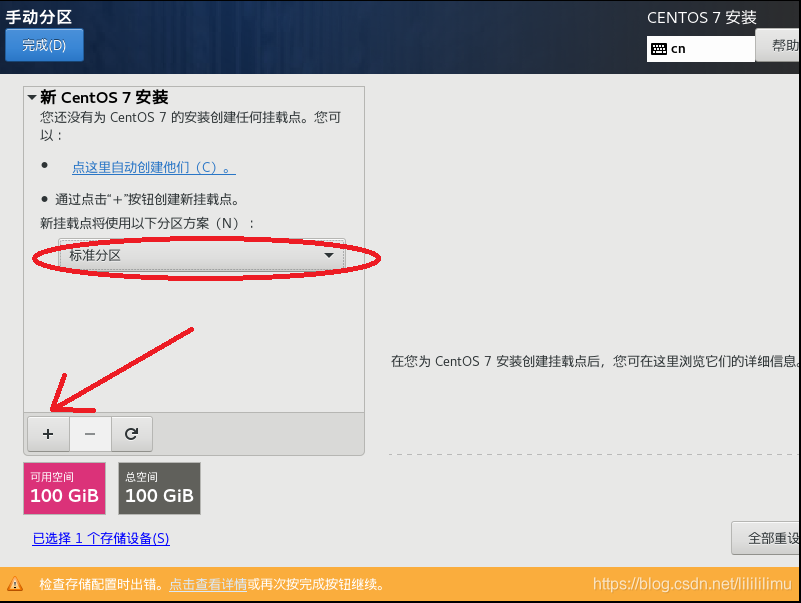The height and width of the screenshot is (603, 801).
Task: Click the 可用空间 100 GiB box
Action: click(x=64, y=488)
